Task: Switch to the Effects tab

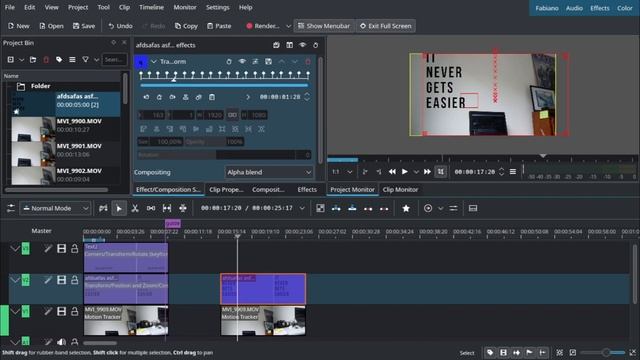Action: pos(307,189)
